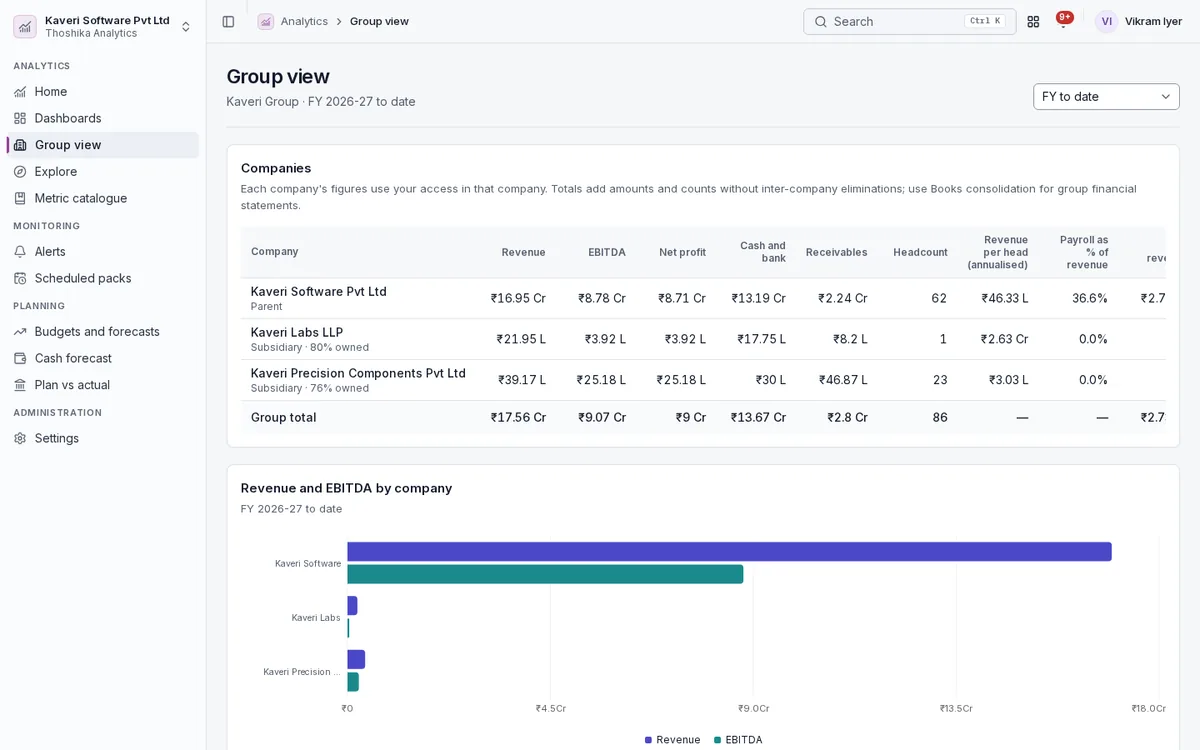Select Kaveri Precision Components Pvt Ltd row name
This screenshot has height=750, width=1200.
point(358,373)
